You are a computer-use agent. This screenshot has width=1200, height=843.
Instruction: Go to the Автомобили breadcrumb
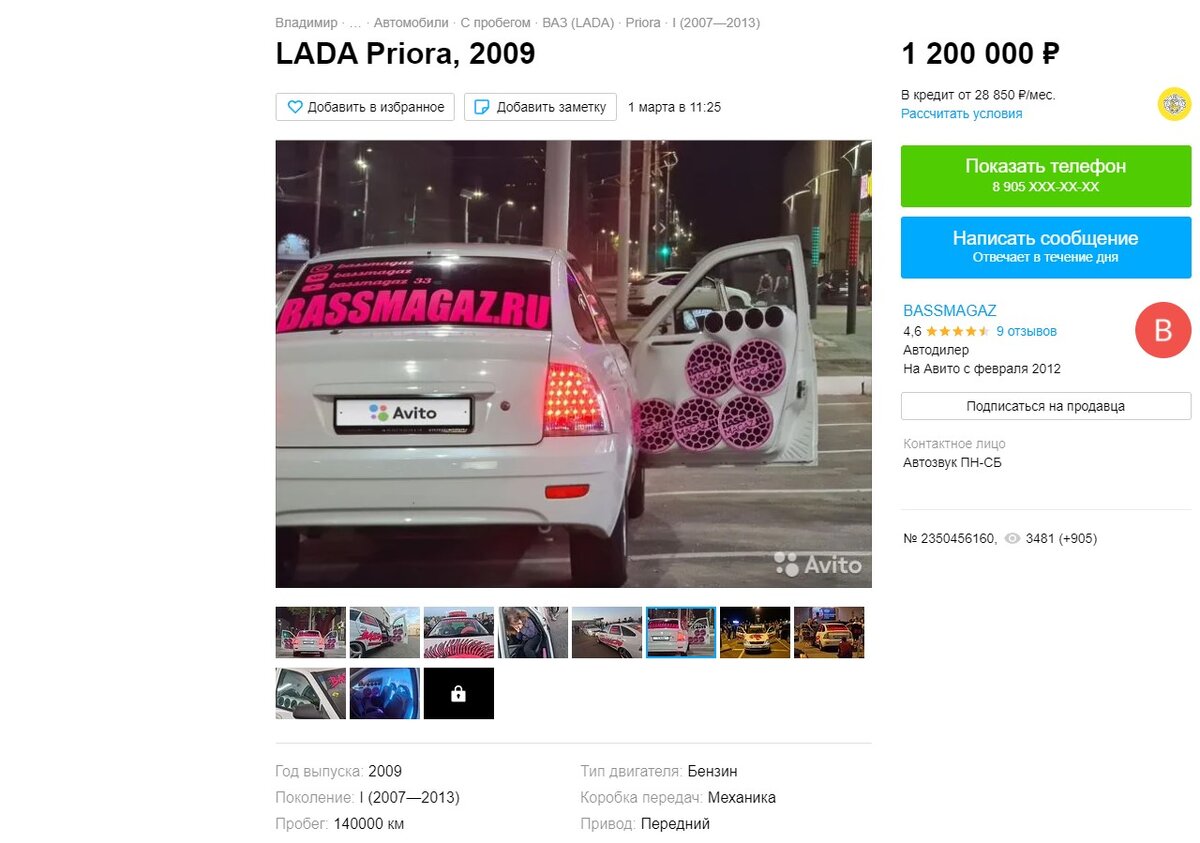coord(411,23)
